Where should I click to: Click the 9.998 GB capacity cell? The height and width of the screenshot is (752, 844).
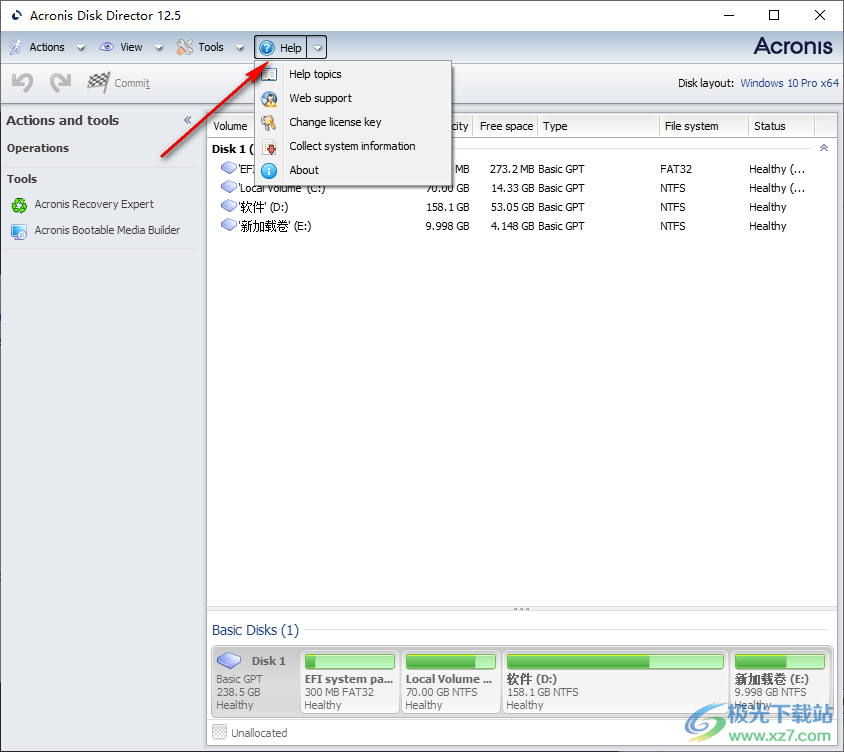click(447, 226)
